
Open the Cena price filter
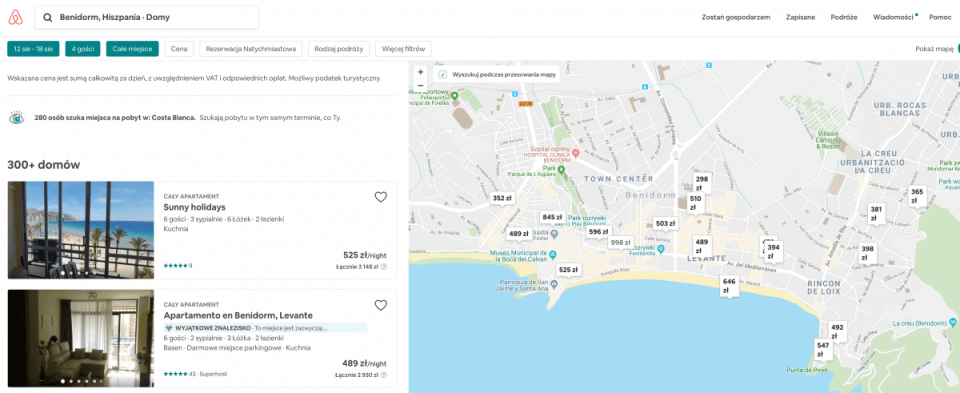179,49
